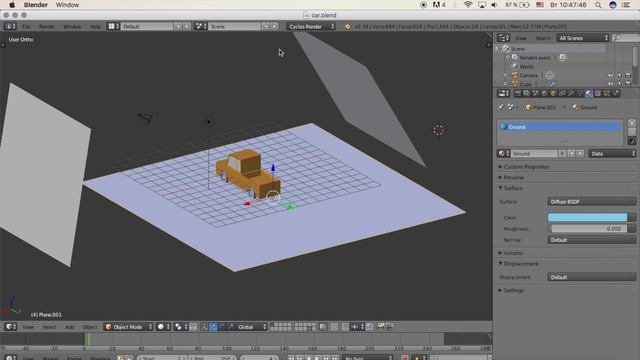Open the Global orientation dropdown
Image resolution: width=640 pixels, height=360 pixels.
[251, 327]
